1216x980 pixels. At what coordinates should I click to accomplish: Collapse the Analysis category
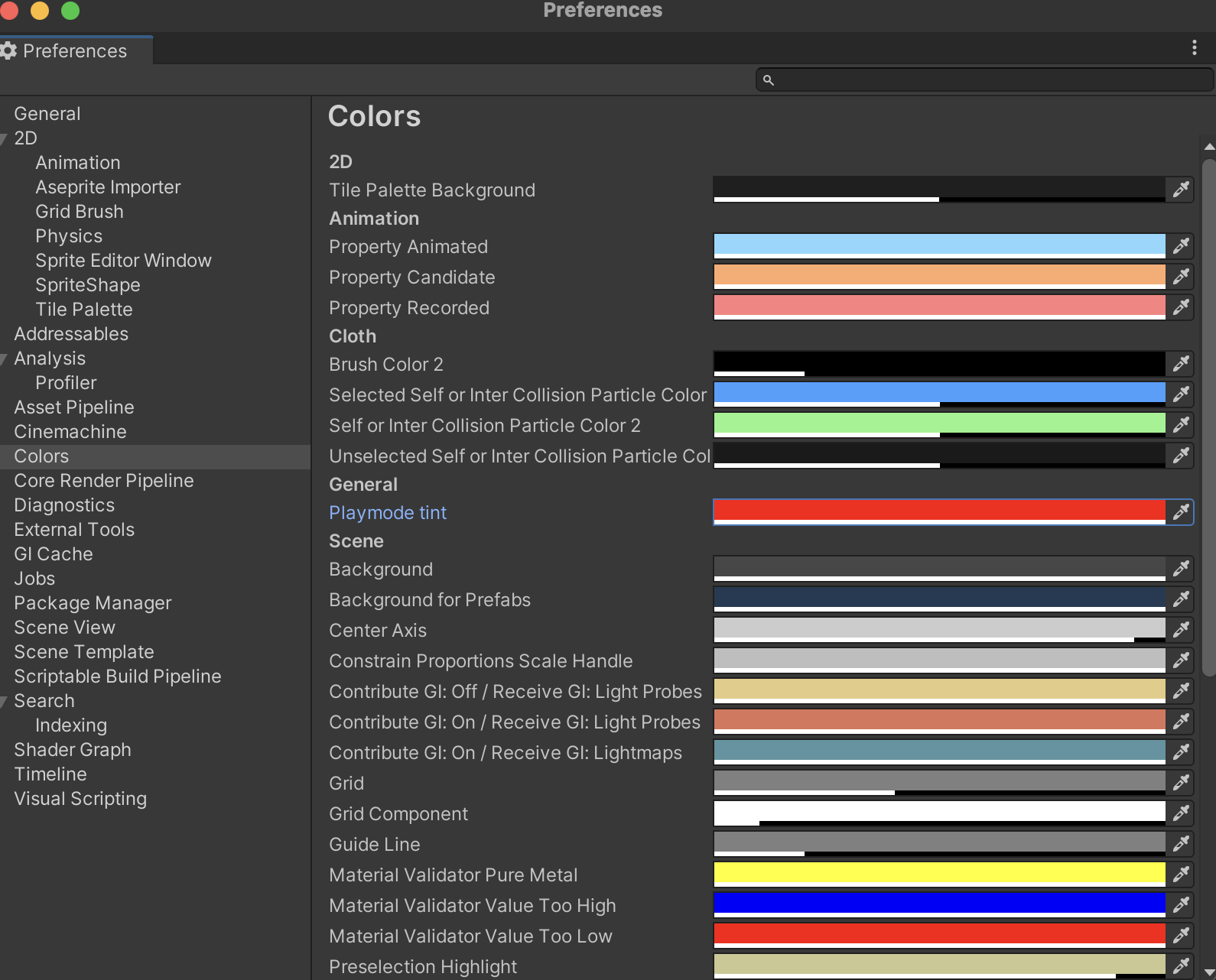[3, 359]
